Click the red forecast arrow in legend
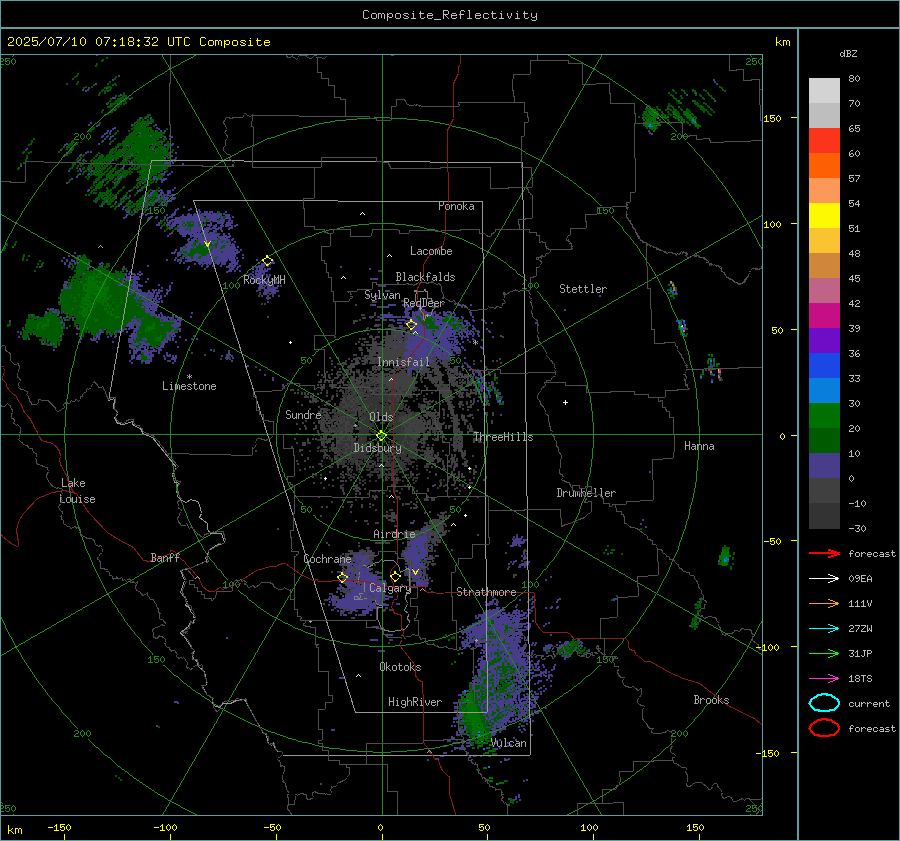 [x=824, y=553]
